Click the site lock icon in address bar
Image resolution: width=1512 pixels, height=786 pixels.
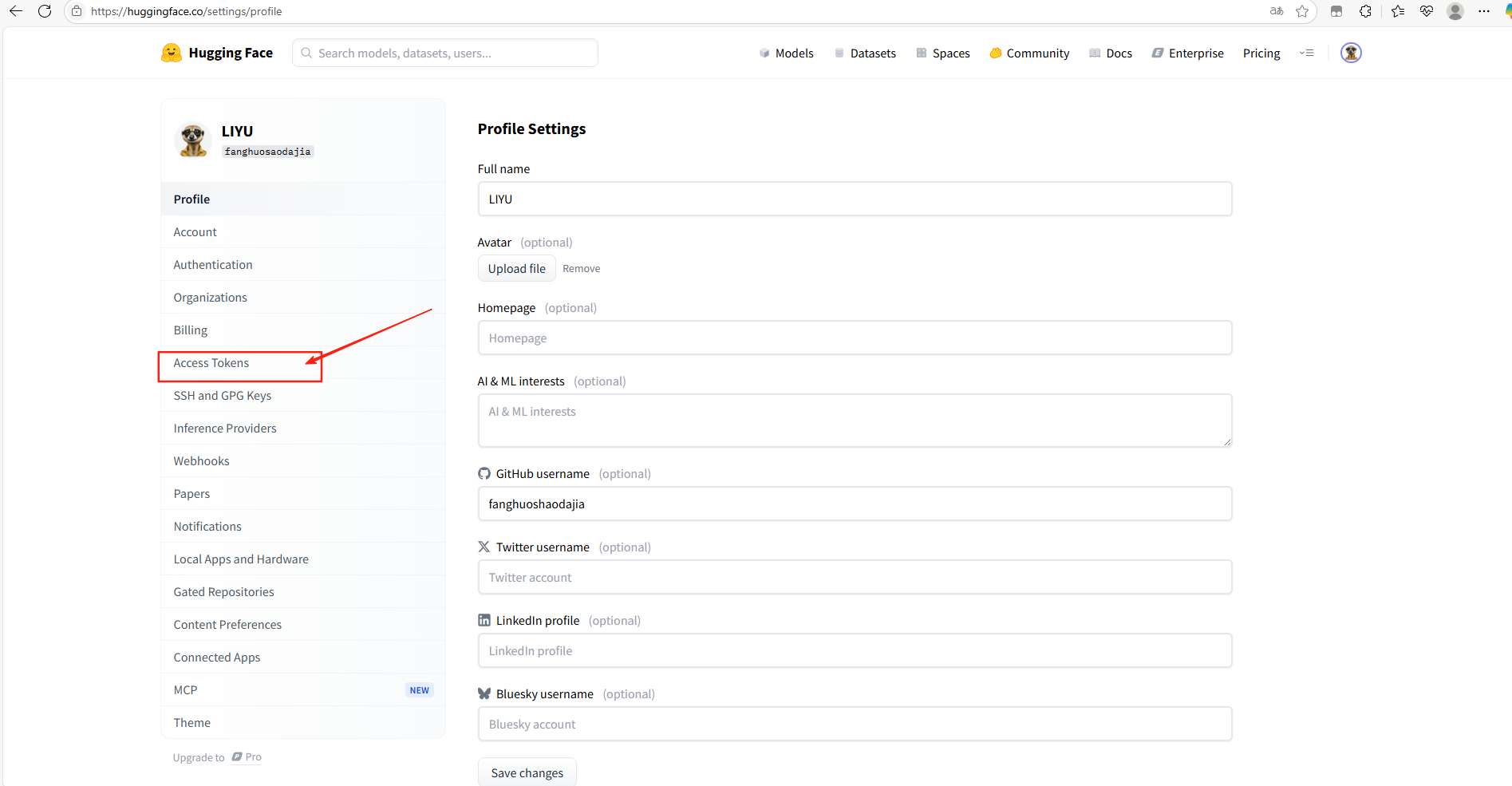point(77,11)
